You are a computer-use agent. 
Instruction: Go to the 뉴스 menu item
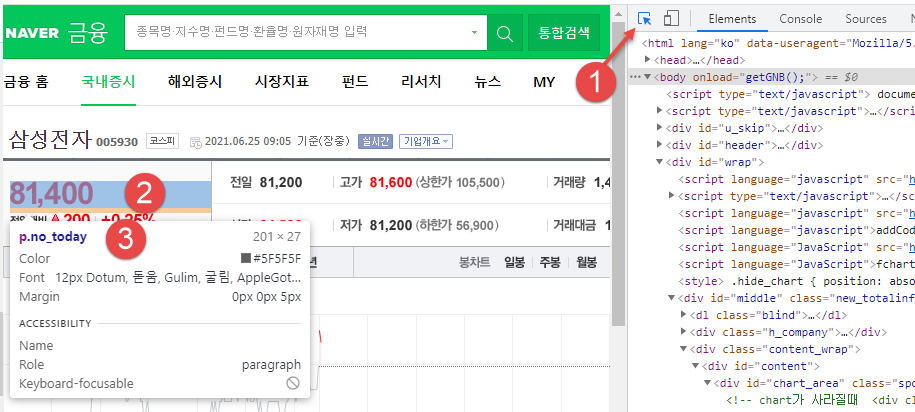pos(488,82)
